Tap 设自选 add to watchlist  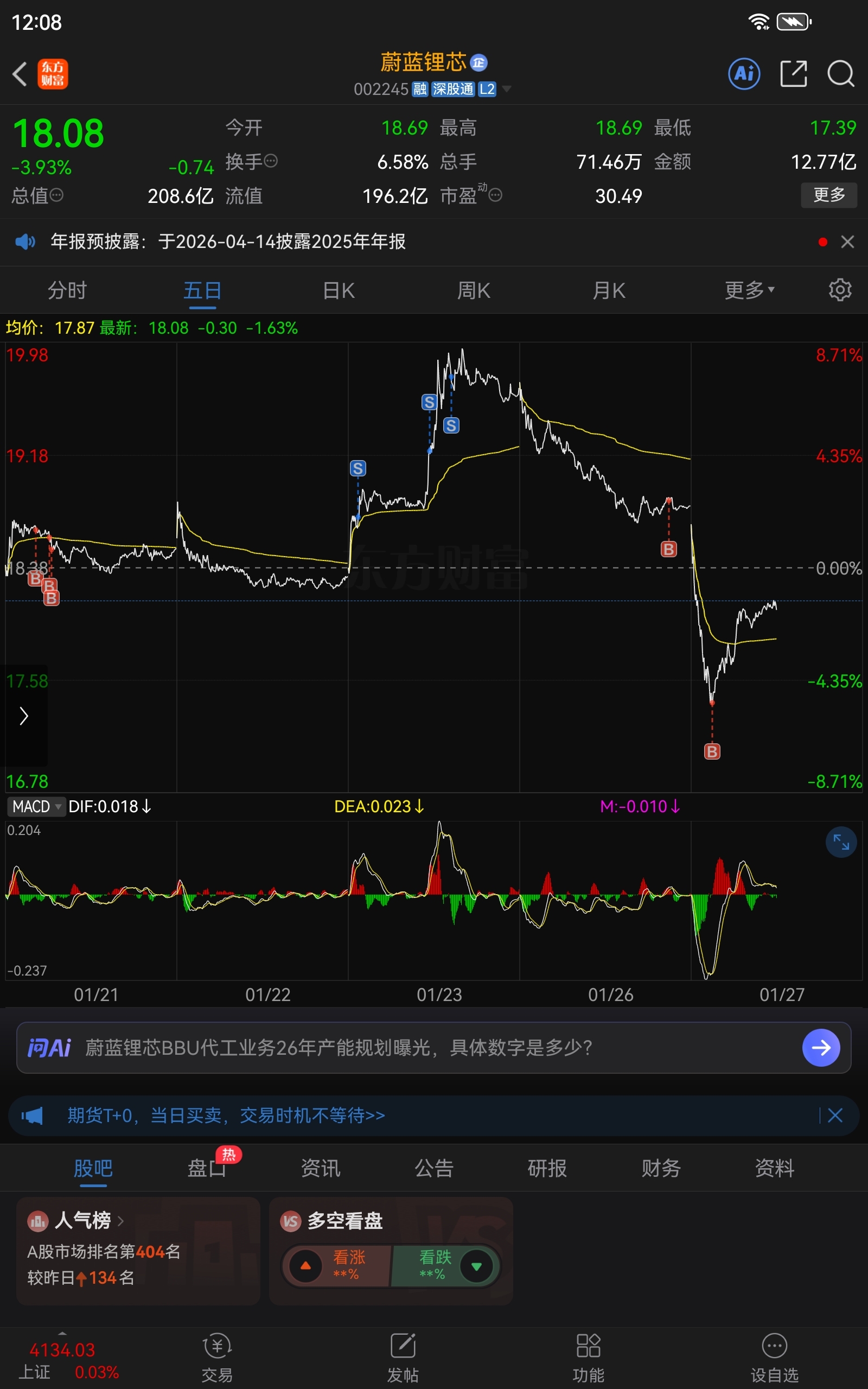coord(775,1358)
